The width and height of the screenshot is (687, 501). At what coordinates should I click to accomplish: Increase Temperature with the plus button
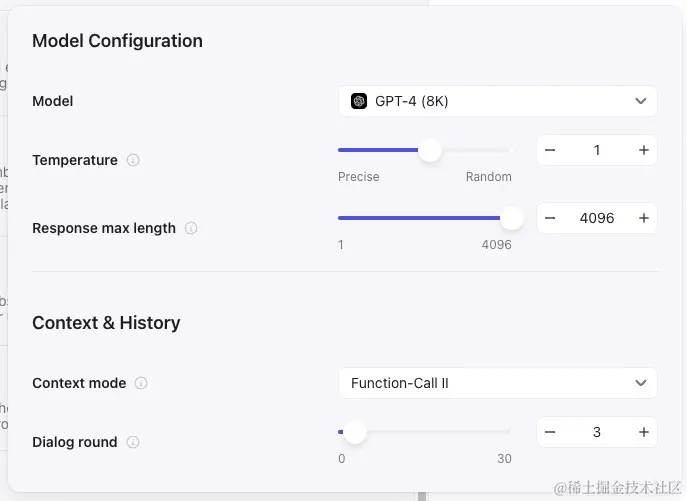coord(644,150)
